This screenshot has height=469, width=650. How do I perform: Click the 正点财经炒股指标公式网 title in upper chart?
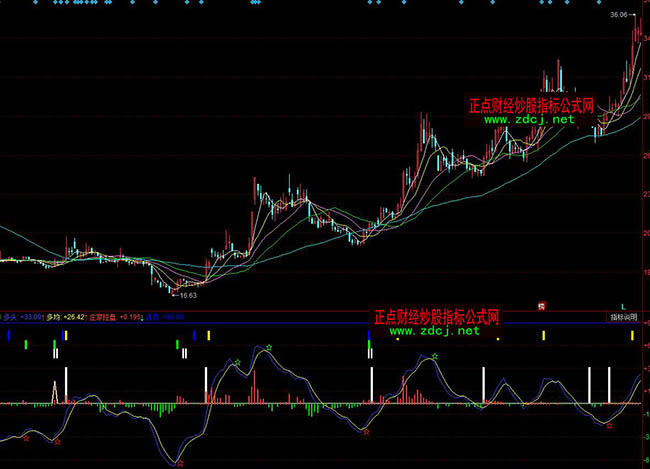click(x=532, y=104)
